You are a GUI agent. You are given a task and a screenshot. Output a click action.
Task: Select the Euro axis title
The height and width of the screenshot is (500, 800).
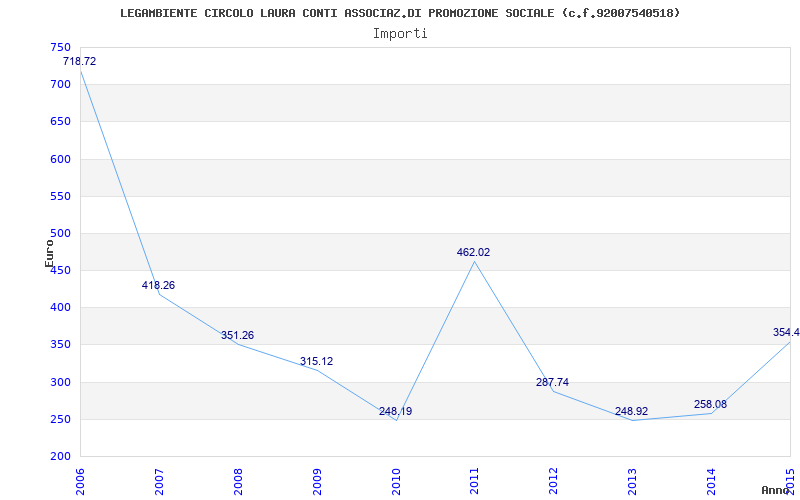tap(49, 253)
